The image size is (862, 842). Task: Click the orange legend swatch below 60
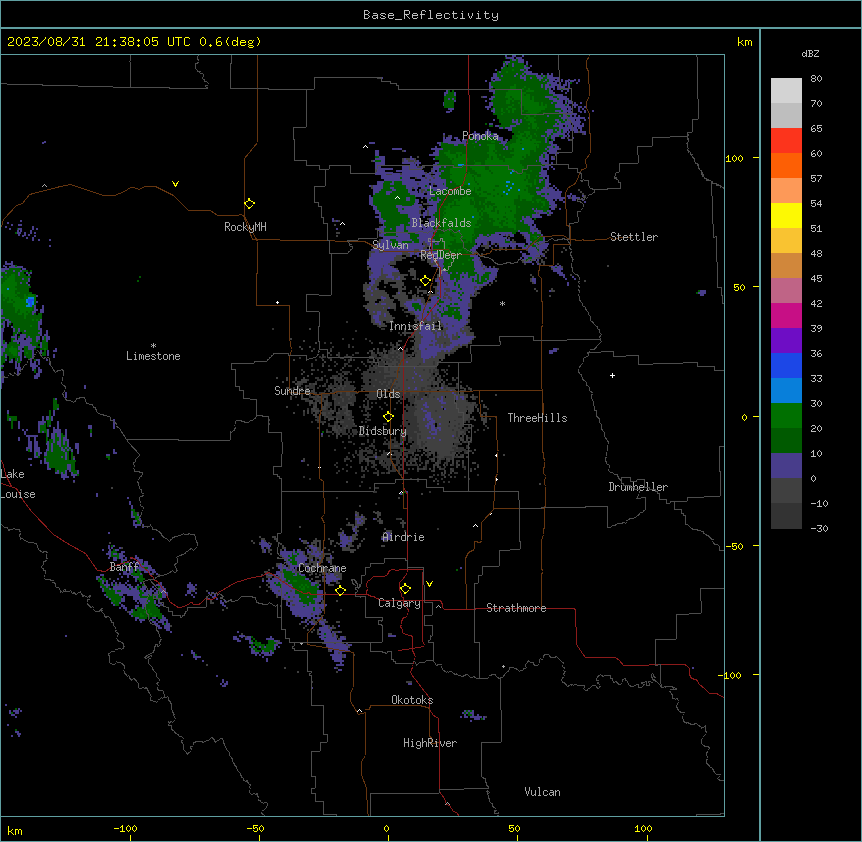tap(786, 165)
